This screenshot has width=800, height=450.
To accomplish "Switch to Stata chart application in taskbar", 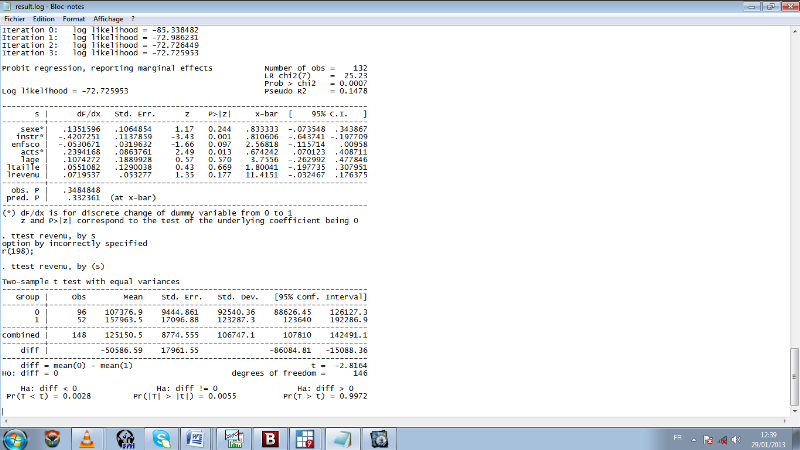I will pyautogui.click(x=234, y=439).
